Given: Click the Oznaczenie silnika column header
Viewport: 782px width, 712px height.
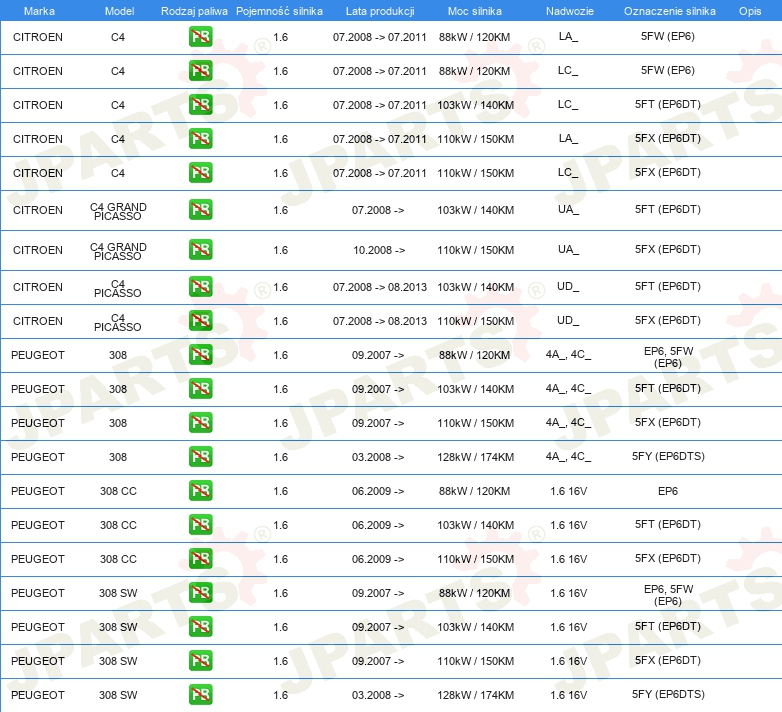Looking at the screenshot, I should 670,11.
